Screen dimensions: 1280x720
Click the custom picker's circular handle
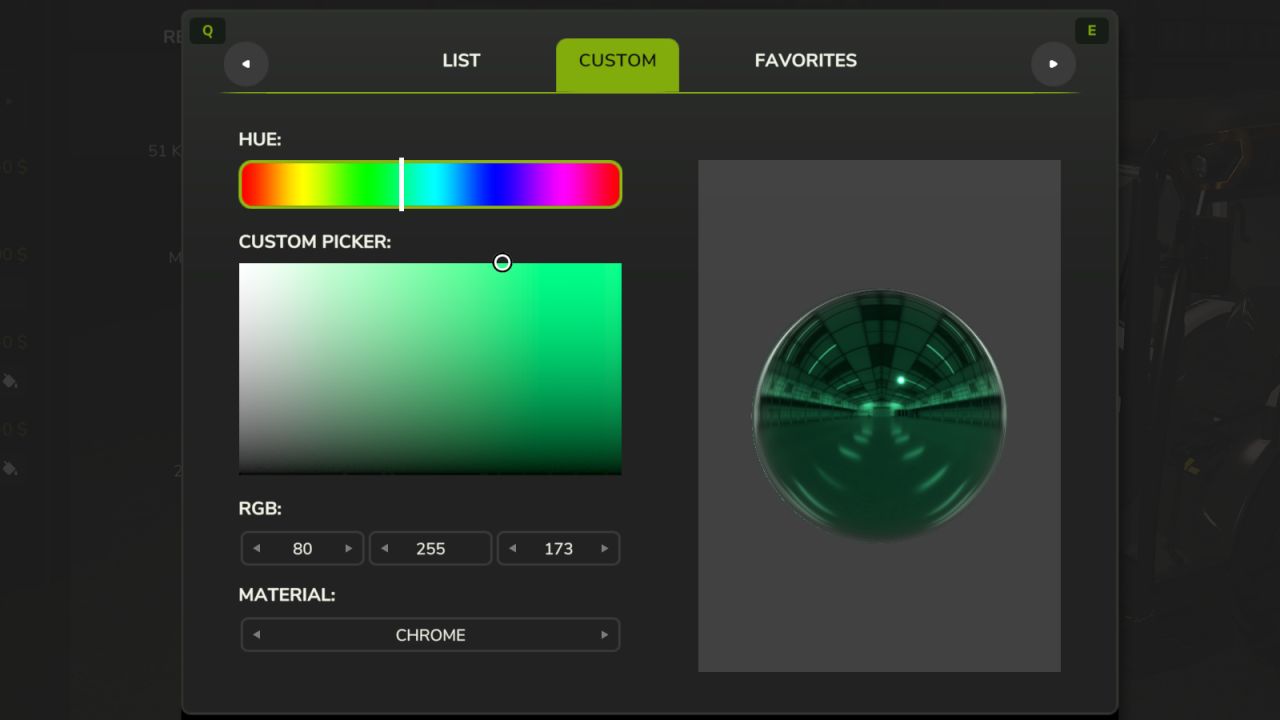(x=502, y=262)
